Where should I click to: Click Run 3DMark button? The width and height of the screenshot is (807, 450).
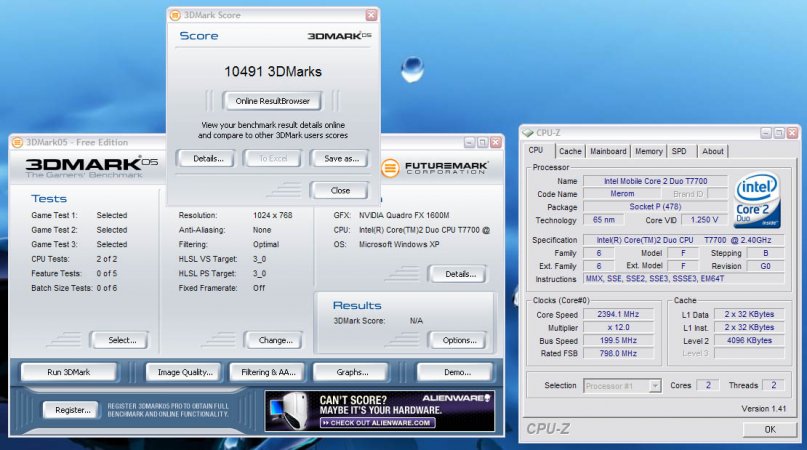[x=68, y=372]
